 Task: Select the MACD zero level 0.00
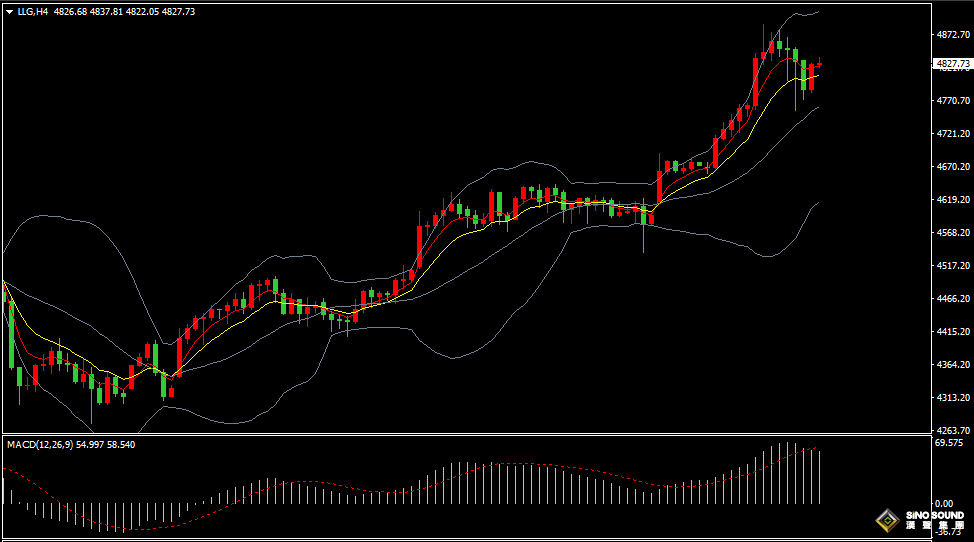click(944, 504)
